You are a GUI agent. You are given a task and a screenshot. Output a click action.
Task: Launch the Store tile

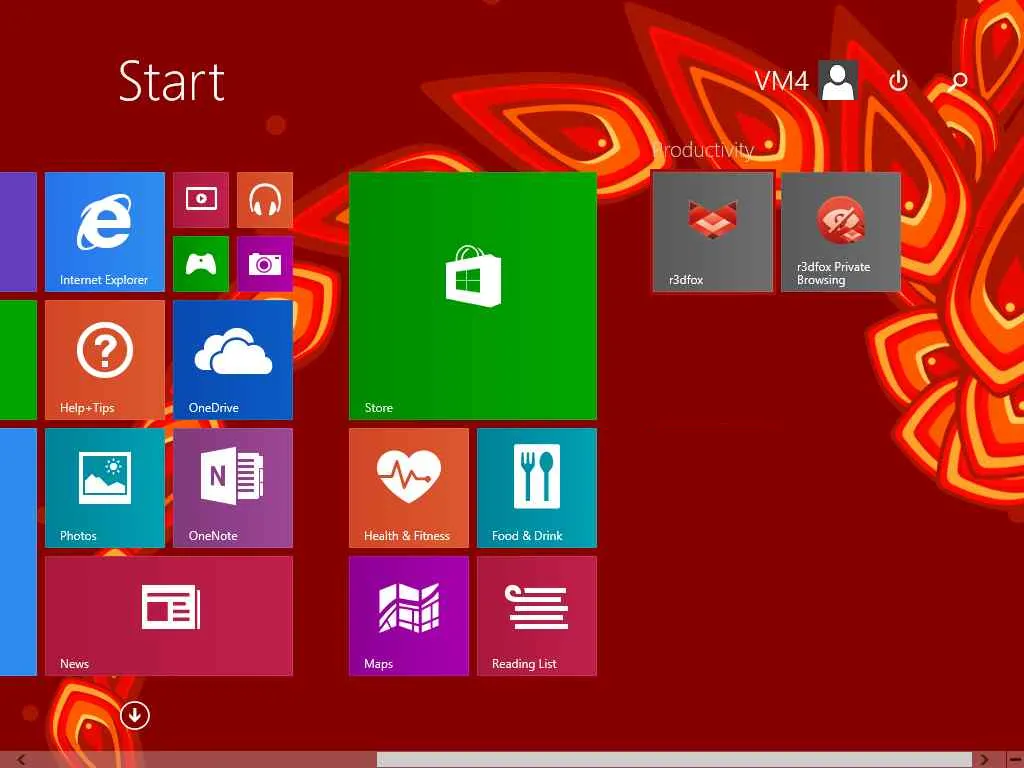tap(473, 296)
